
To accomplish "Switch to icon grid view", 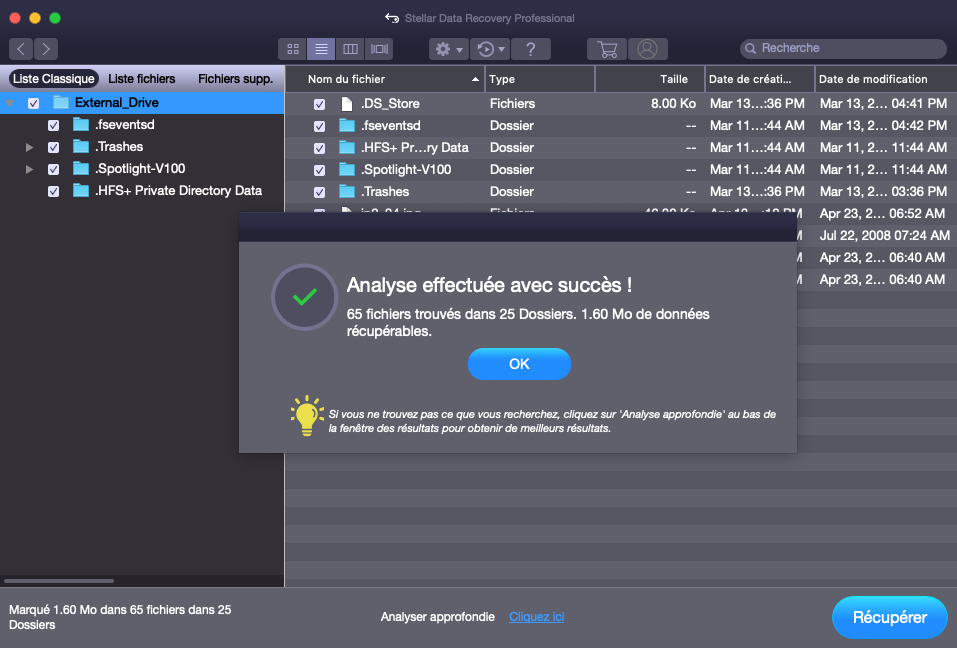I will pos(293,49).
